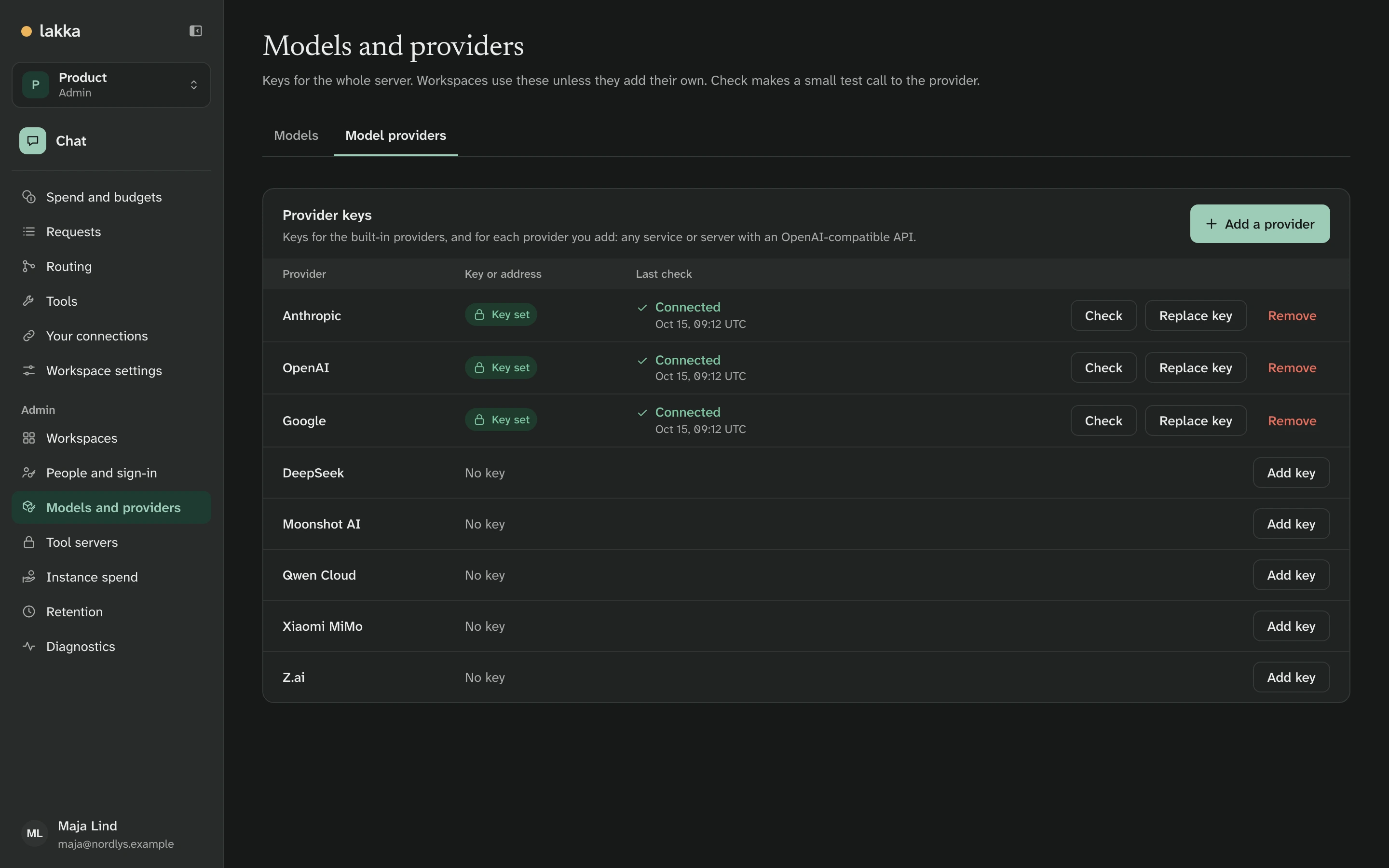Click the lock icon in Anthropic's Key set badge
The image size is (1389, 868).
(x=479, y=314)
